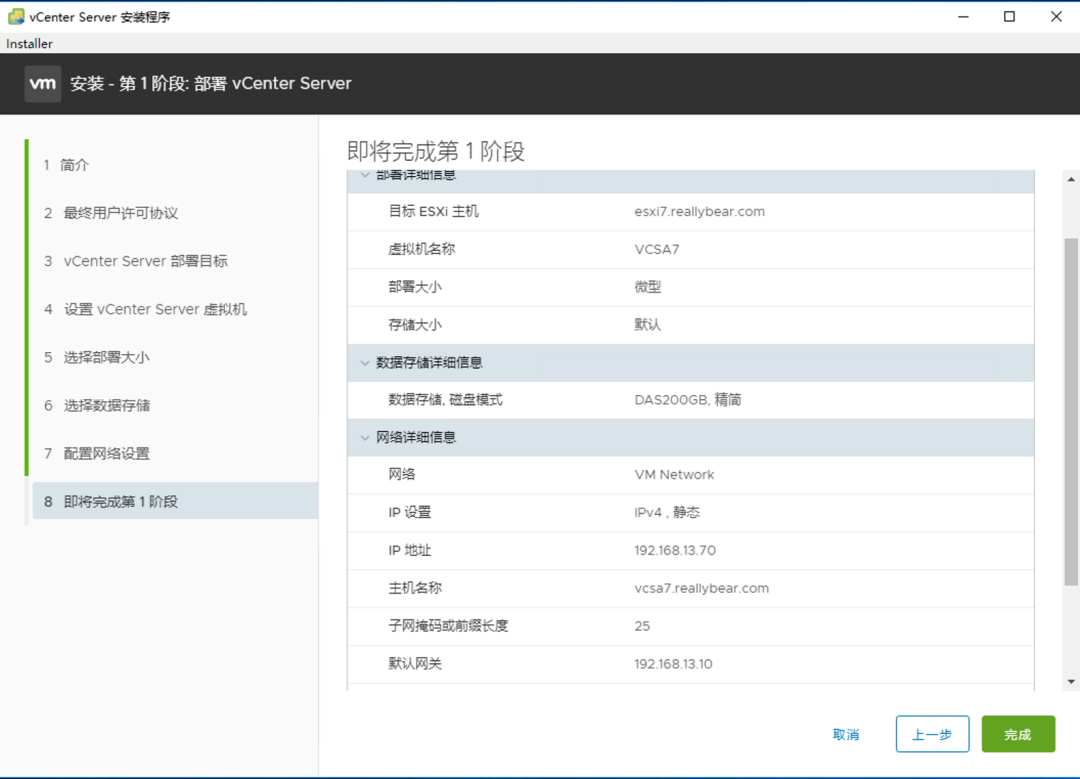This screenshot has height=779, width=1080.
Task: Click the 虚拟机名称 label
Action: [422, 249]
